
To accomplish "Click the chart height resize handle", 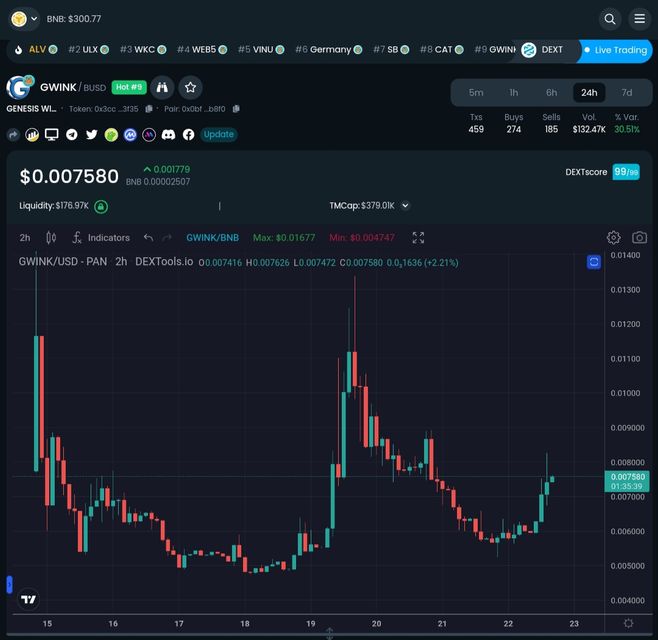I will [329, 633].
